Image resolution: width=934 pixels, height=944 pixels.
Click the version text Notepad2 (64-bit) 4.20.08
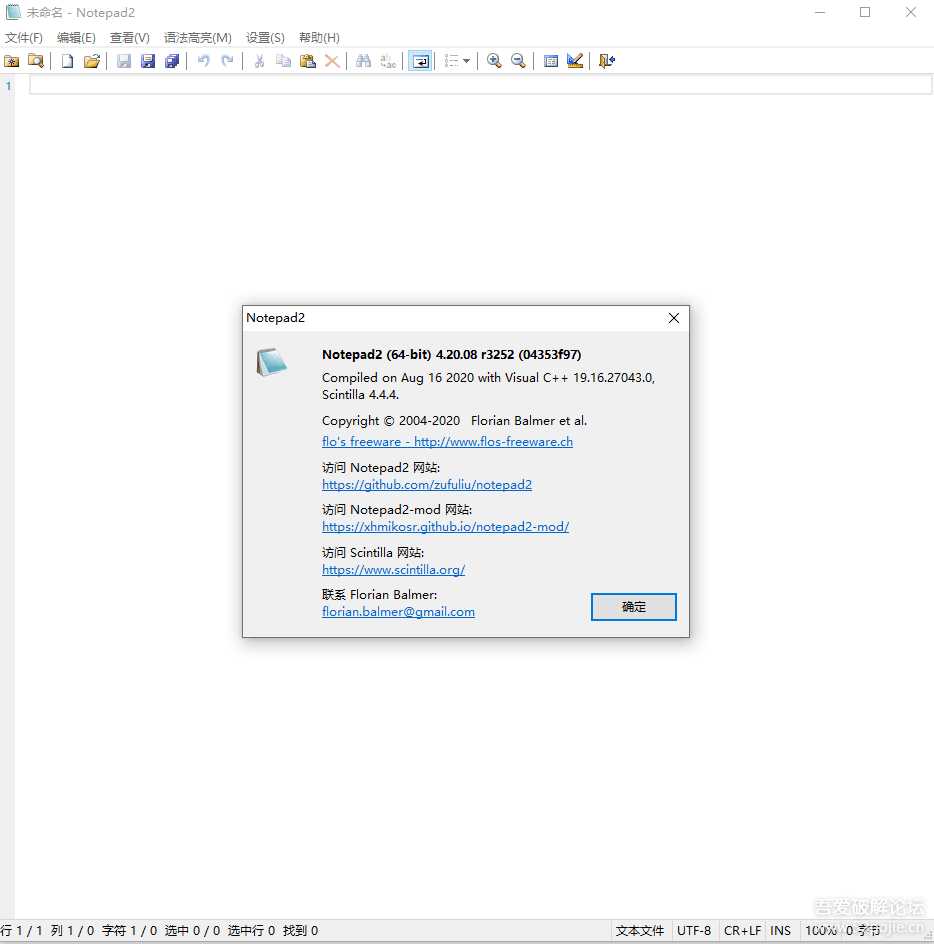coord(452,355)
